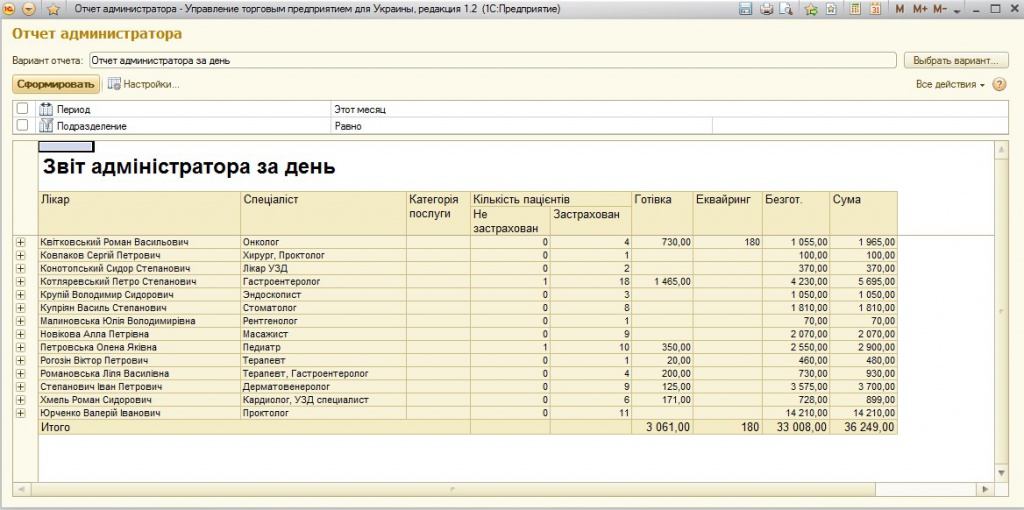Viewport: 1024px width, 510px height.
Task: Expand the Петровська Олена Яківна row
Action: pyautogui.click(x=20, y=347)
